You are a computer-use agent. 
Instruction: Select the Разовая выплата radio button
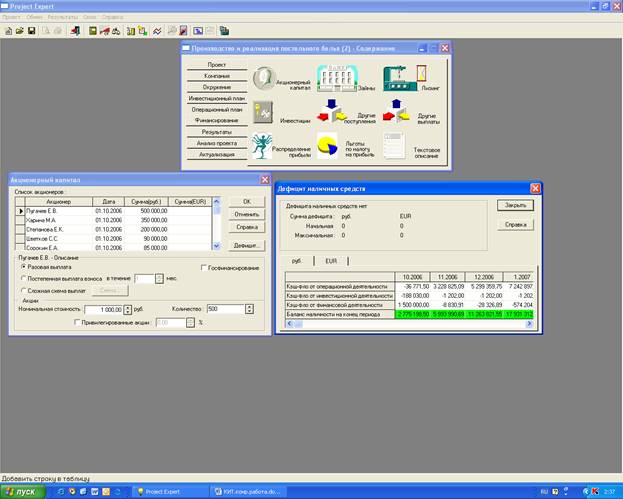22,268
